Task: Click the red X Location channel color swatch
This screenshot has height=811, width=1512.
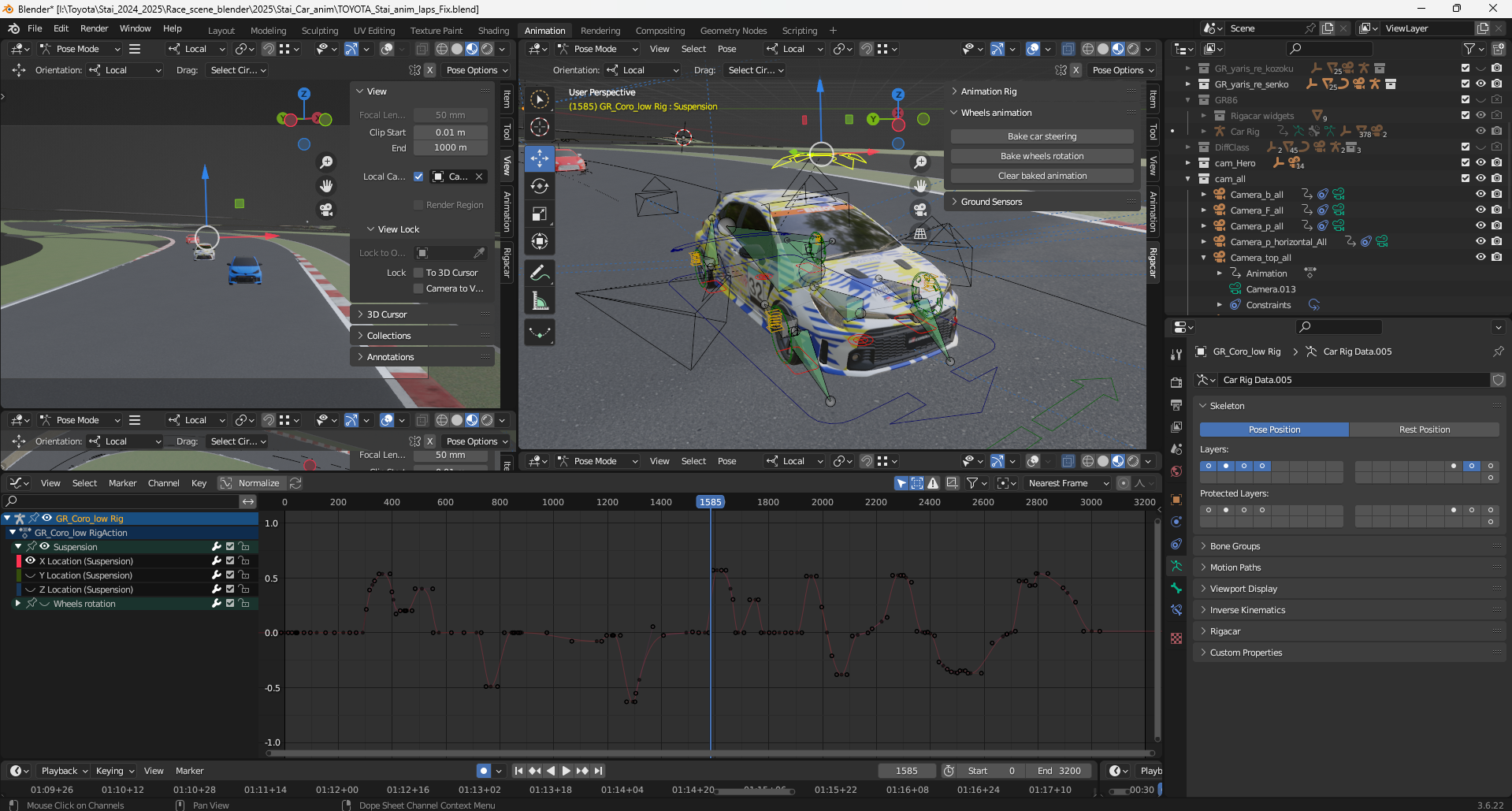Action: [18, 561]
